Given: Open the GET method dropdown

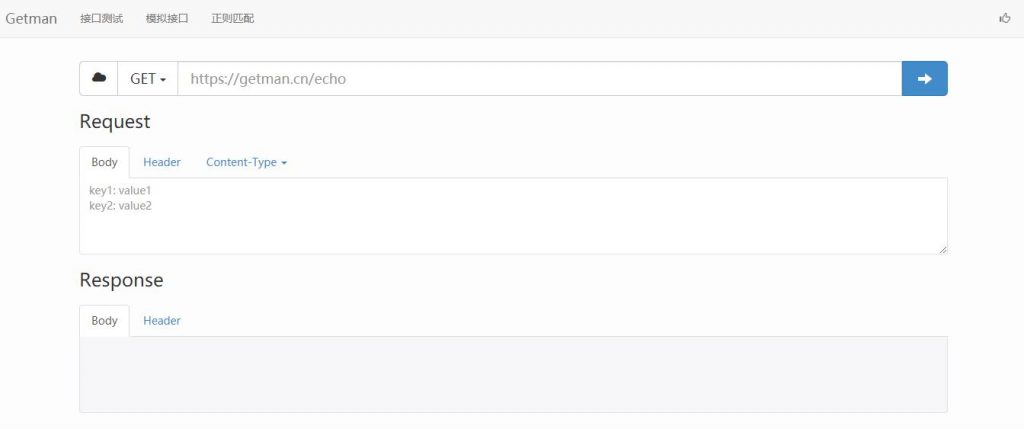Looking at the screenshot, I should click(148, 78).
